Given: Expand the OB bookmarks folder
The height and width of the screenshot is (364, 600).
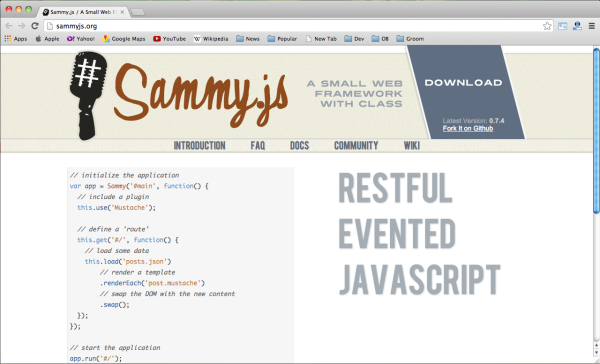Looking at the screenshot, I should click(380, 39).
